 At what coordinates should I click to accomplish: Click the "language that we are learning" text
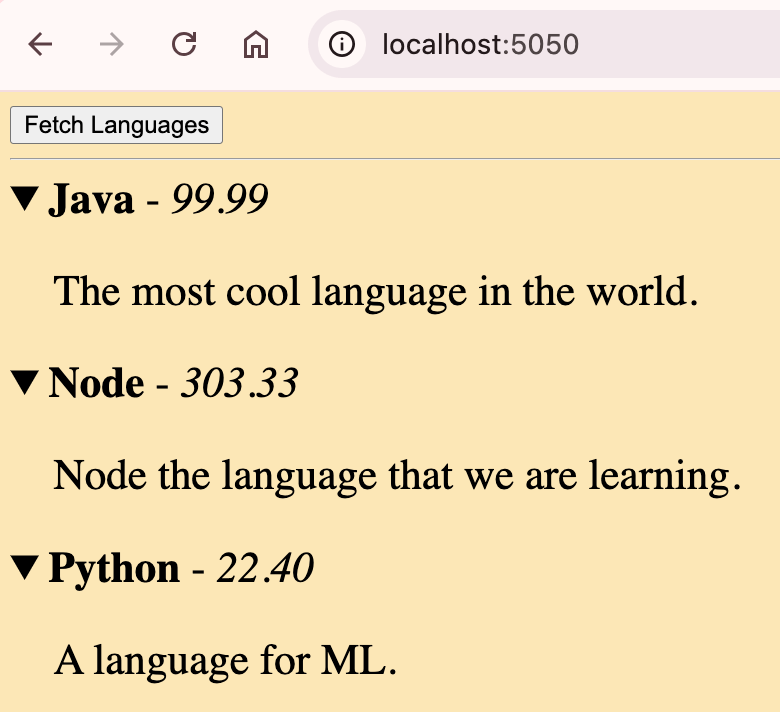pos(397,476)
